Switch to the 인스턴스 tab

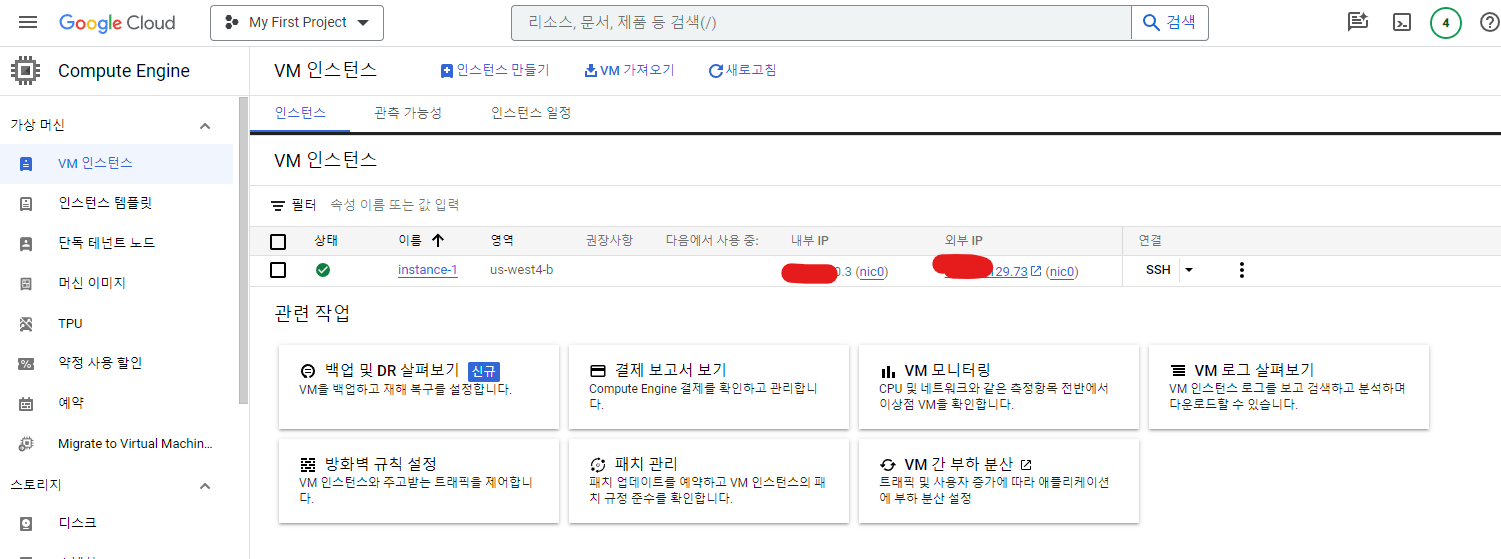(x=300, y=113)
